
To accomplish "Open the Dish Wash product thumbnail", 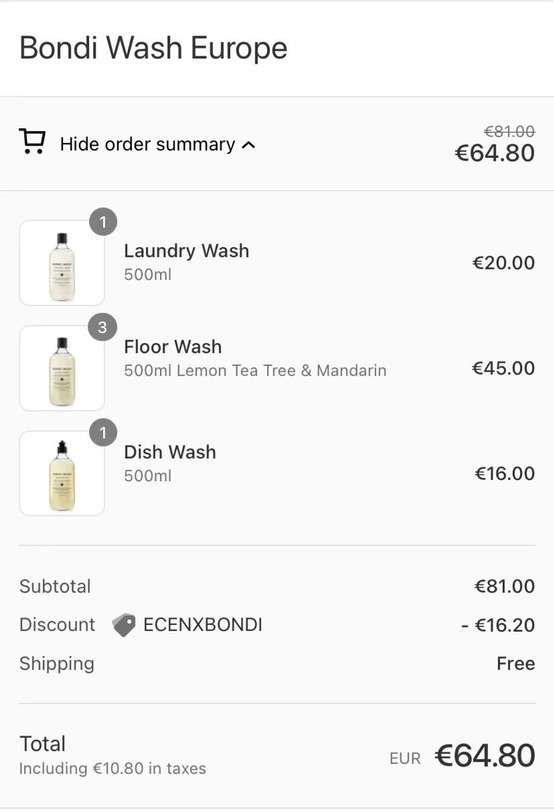I will tap(62, 473).
